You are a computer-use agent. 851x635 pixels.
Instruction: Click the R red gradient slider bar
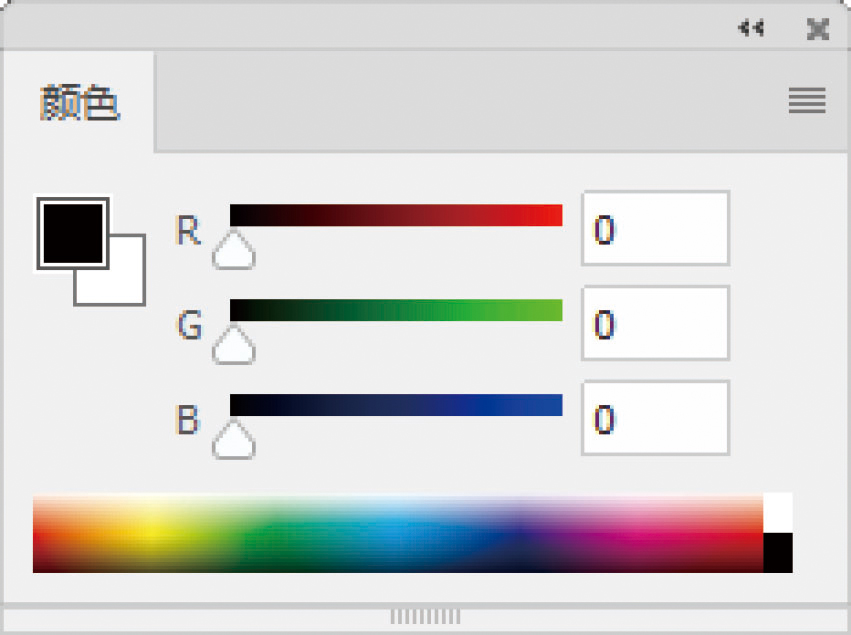coord(396,215)
